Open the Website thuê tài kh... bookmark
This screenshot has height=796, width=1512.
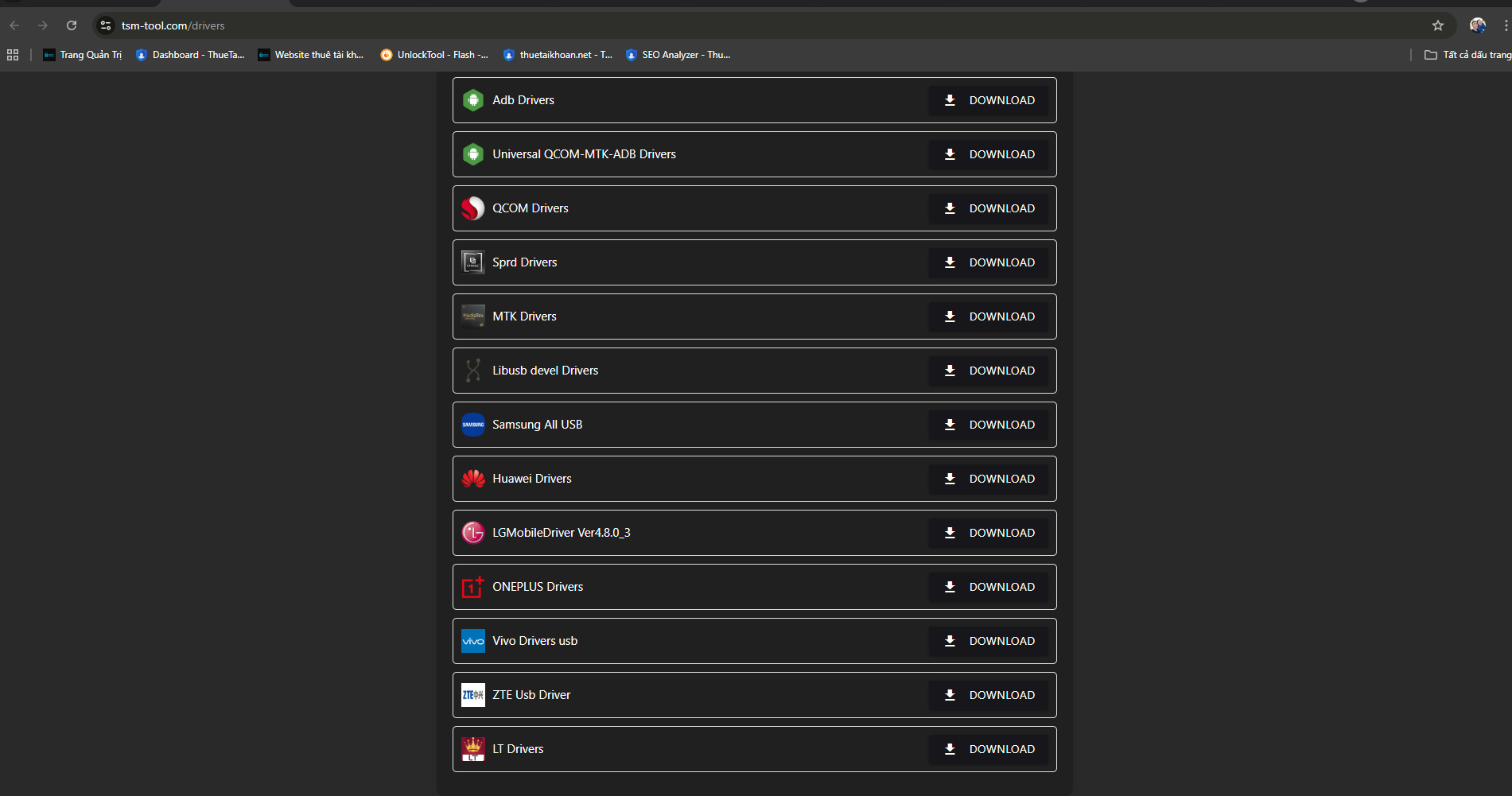coord(311,55)
